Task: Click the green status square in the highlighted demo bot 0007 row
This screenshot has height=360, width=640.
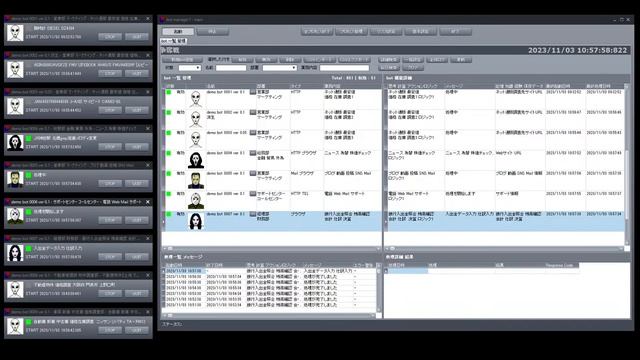Action: tap(169, 214)
